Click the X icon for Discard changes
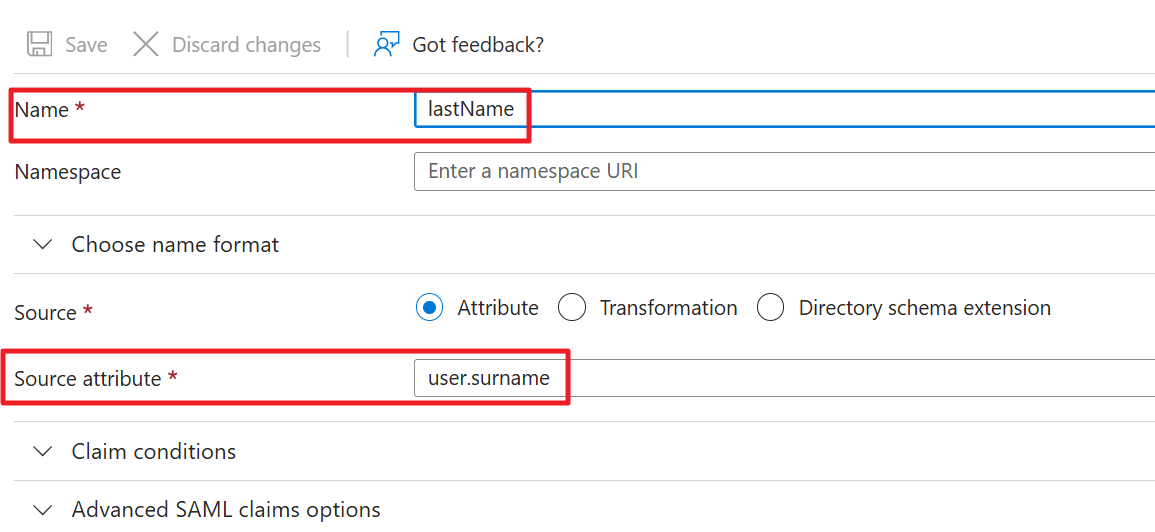1155x532 pixels. (x=146, y=45)
